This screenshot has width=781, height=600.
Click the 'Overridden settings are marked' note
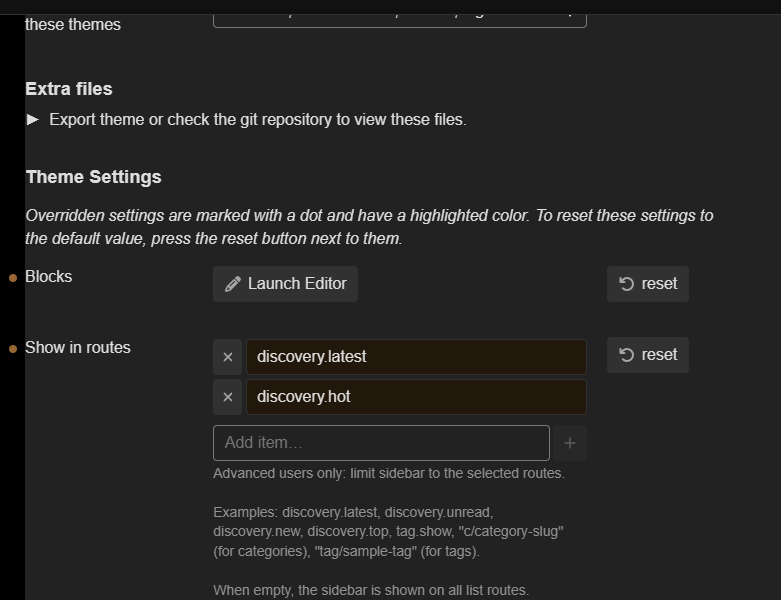tap(370, 227)
